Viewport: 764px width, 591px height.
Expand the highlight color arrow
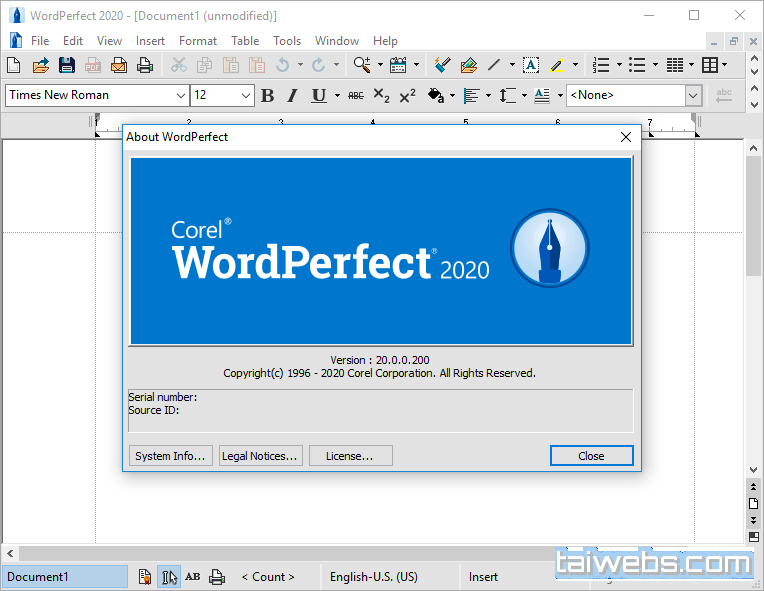point(575,64)
